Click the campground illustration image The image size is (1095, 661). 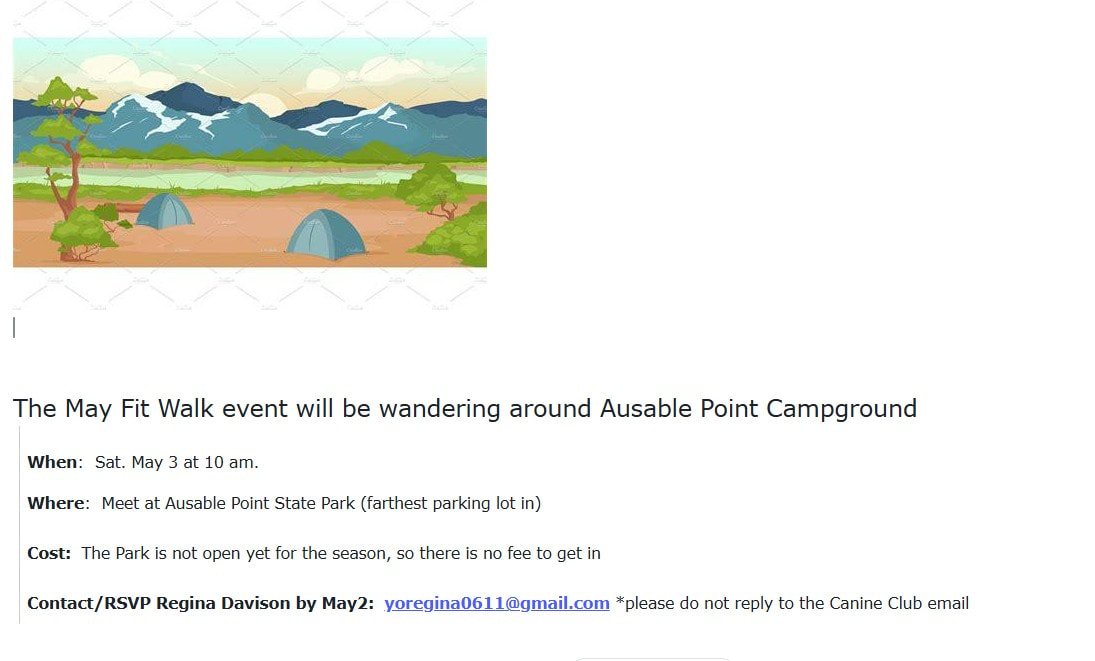(249, 152)
